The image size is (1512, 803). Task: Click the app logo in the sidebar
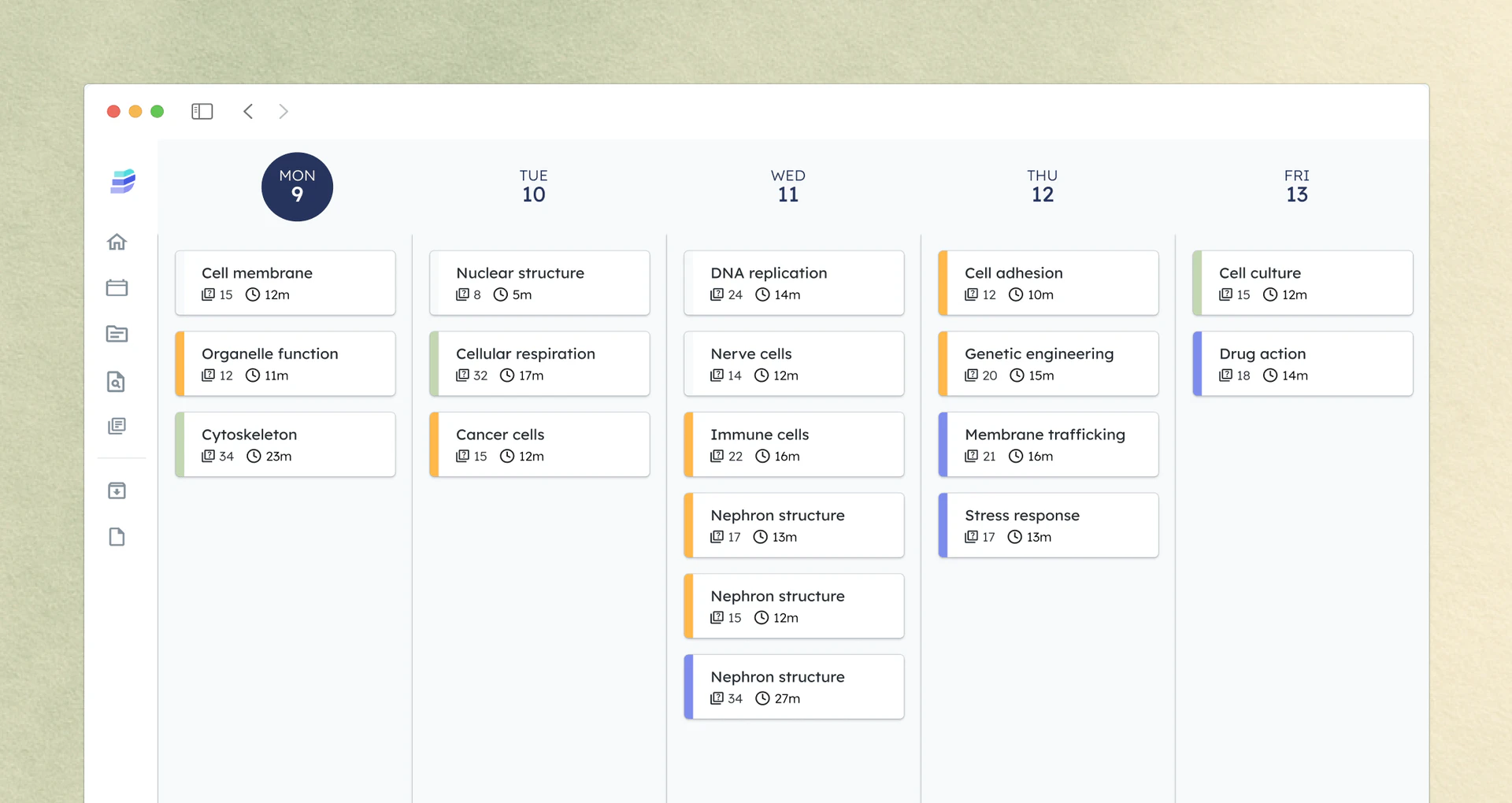pyautogui.click(x=123, y=181)
